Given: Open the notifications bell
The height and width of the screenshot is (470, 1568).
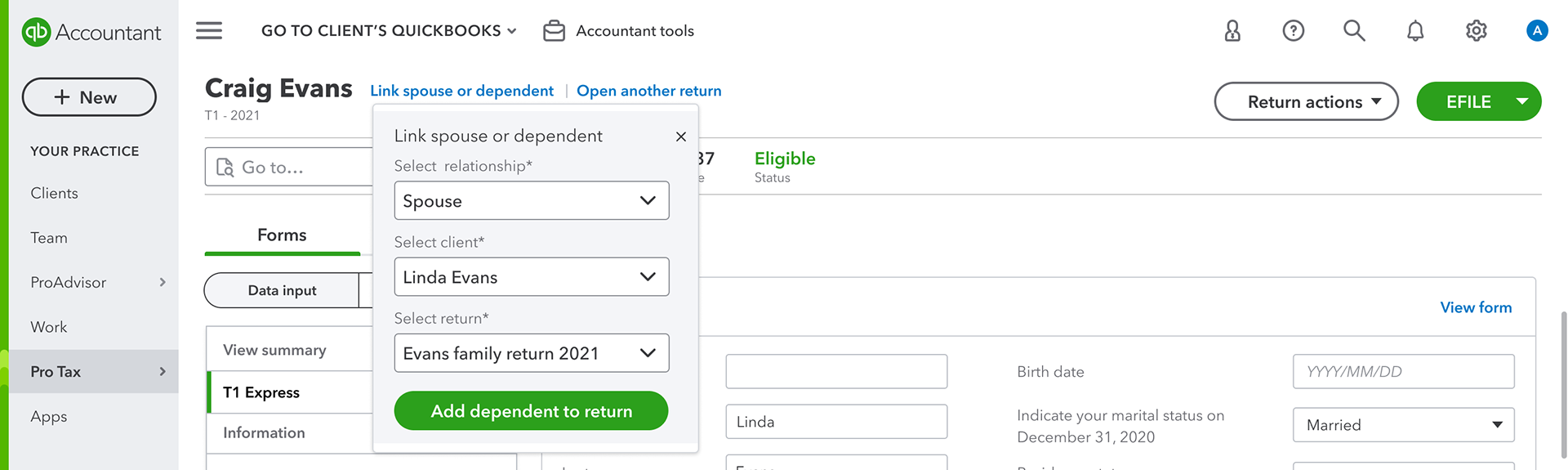Looking at the screenshot, I should [x=1415, y=31].
